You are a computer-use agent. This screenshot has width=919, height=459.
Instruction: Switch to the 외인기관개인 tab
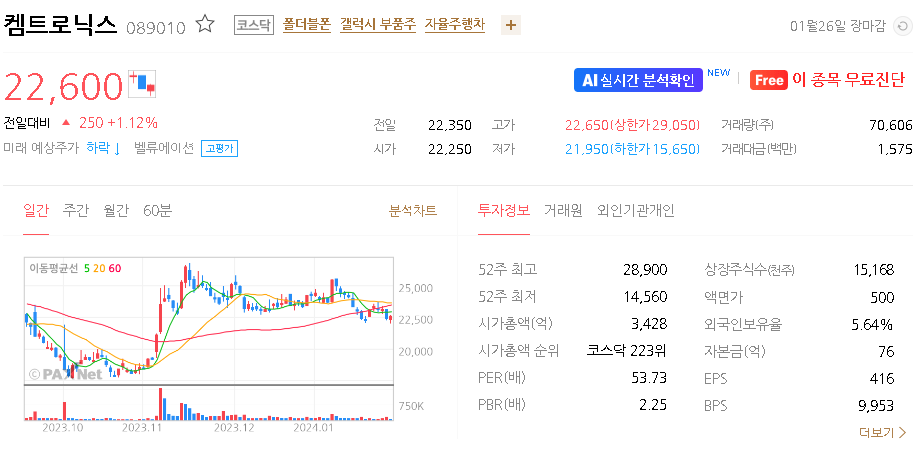[x=636, y=210]
